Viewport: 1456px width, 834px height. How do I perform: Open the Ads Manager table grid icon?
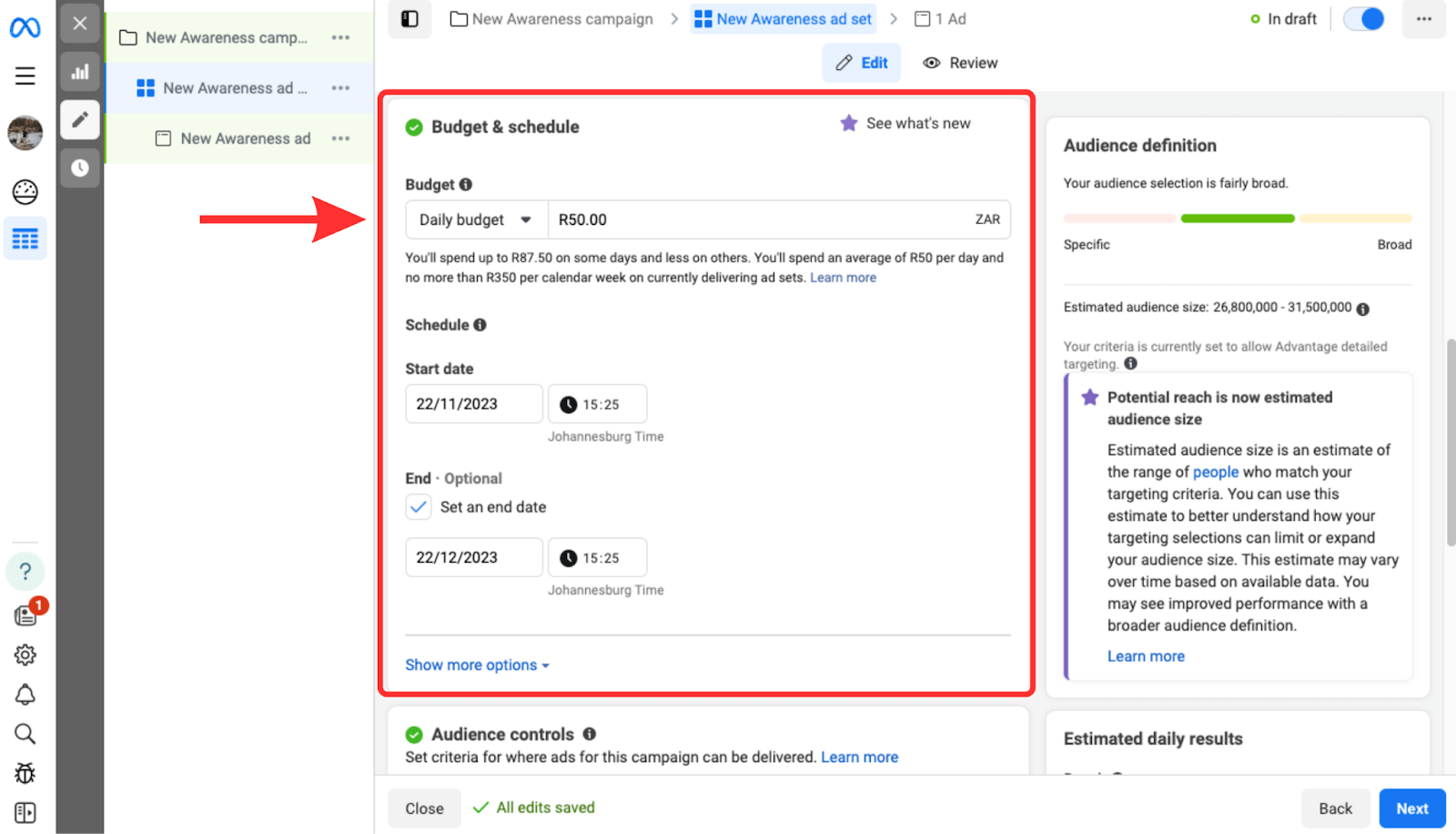pos(25,239)
